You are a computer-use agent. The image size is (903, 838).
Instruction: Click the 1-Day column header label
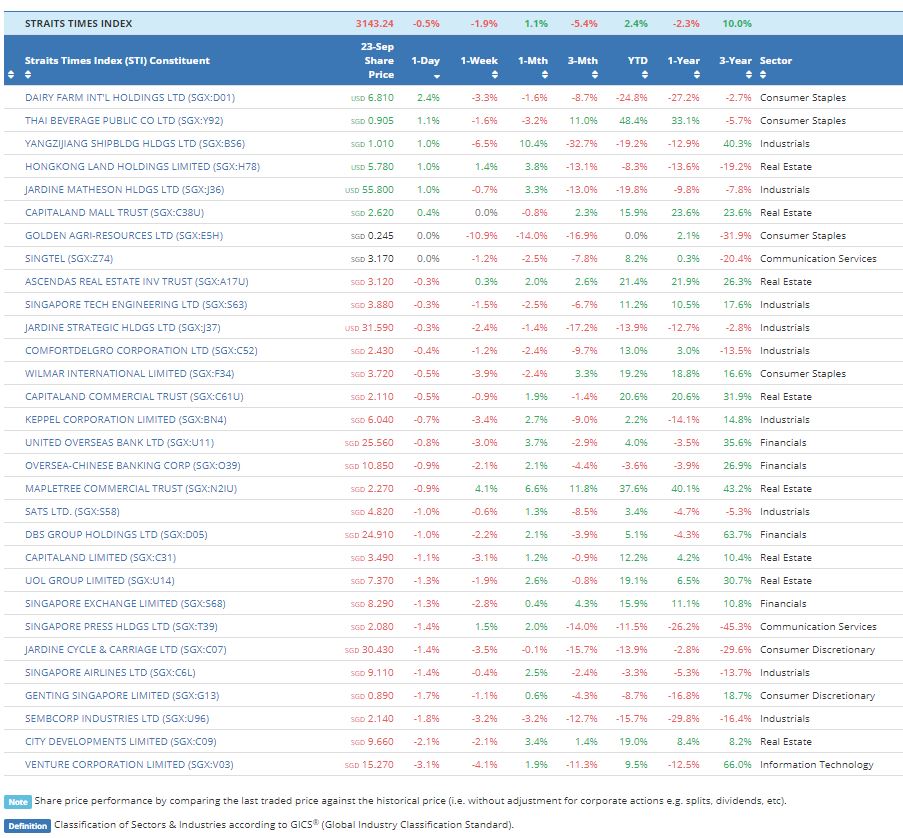[426, 60]
